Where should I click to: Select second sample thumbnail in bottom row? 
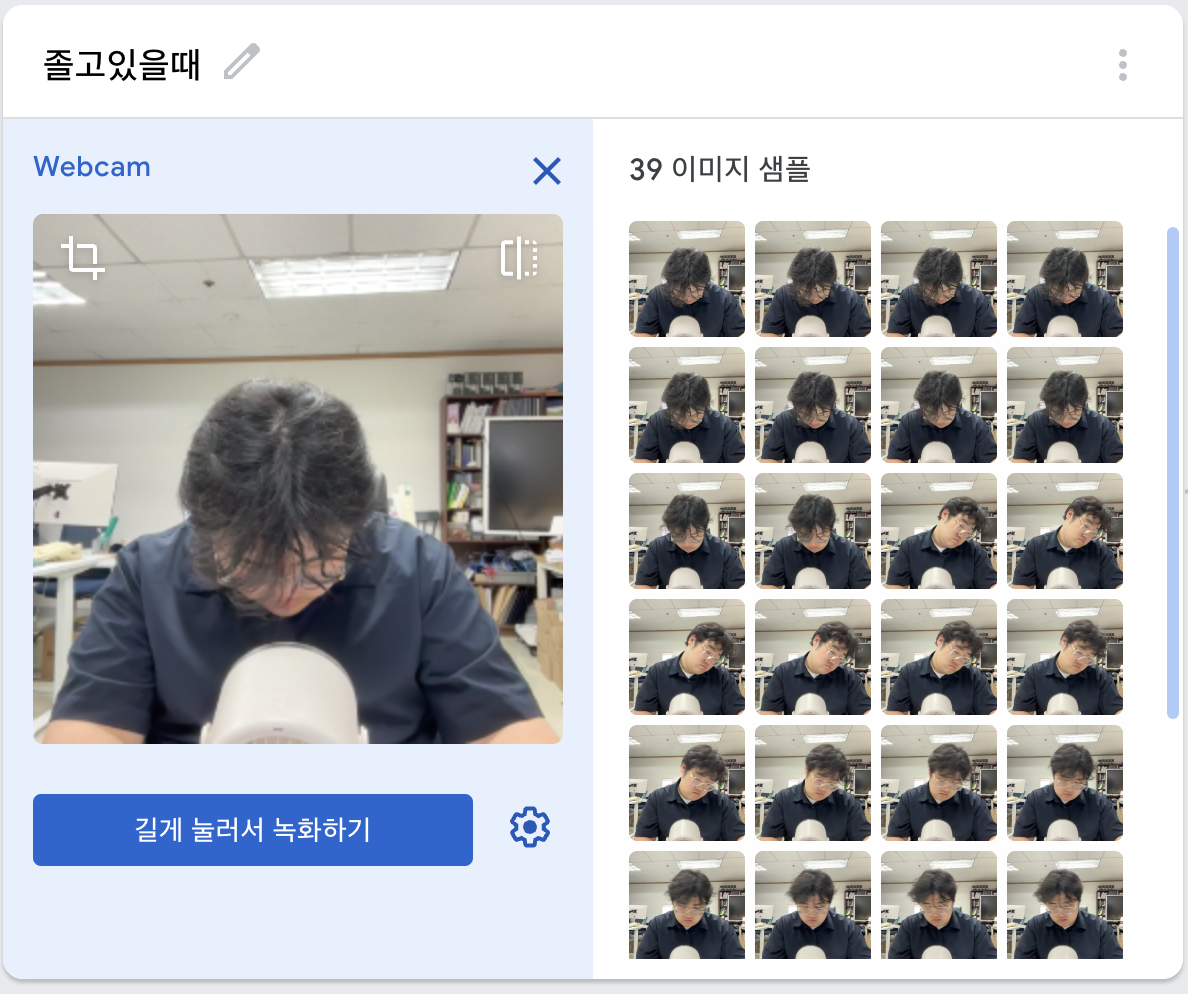click(813, 905)
